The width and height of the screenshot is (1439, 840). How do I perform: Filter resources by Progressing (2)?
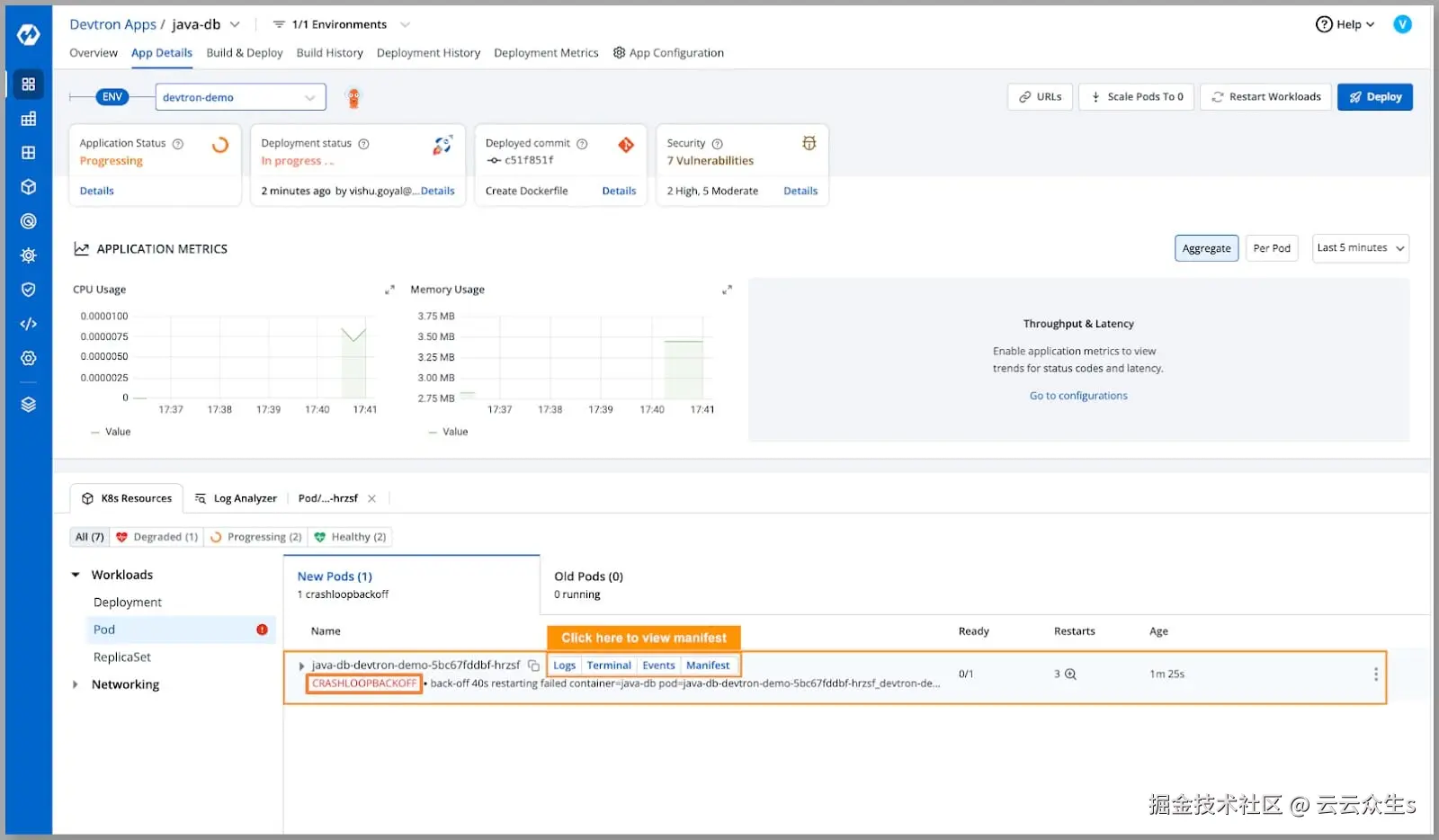click(x=256, y=537)
